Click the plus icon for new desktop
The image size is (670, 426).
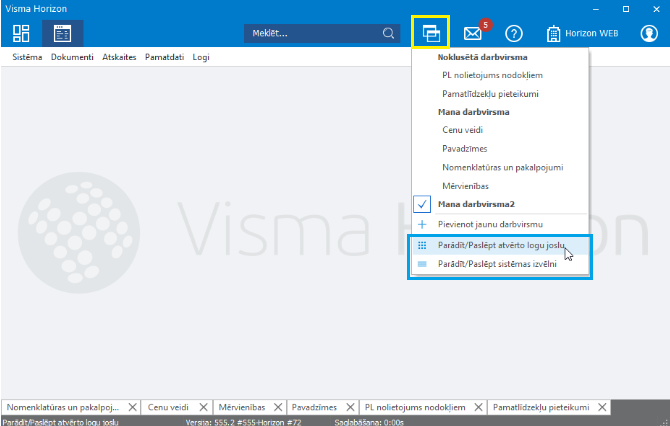(x=422, y=224)
